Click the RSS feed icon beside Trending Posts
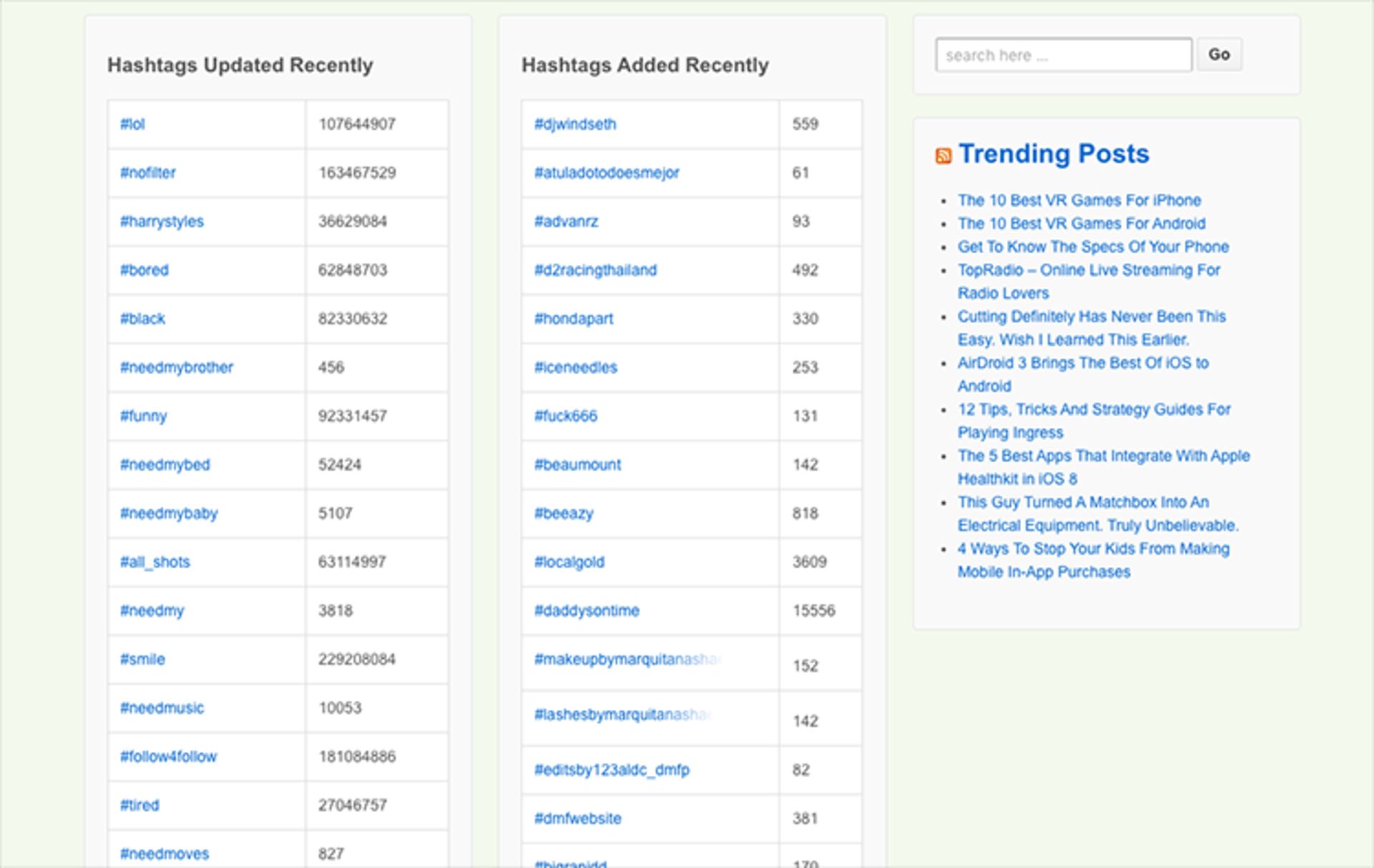Screen dimensions: 1374x868 pos(942,153)
